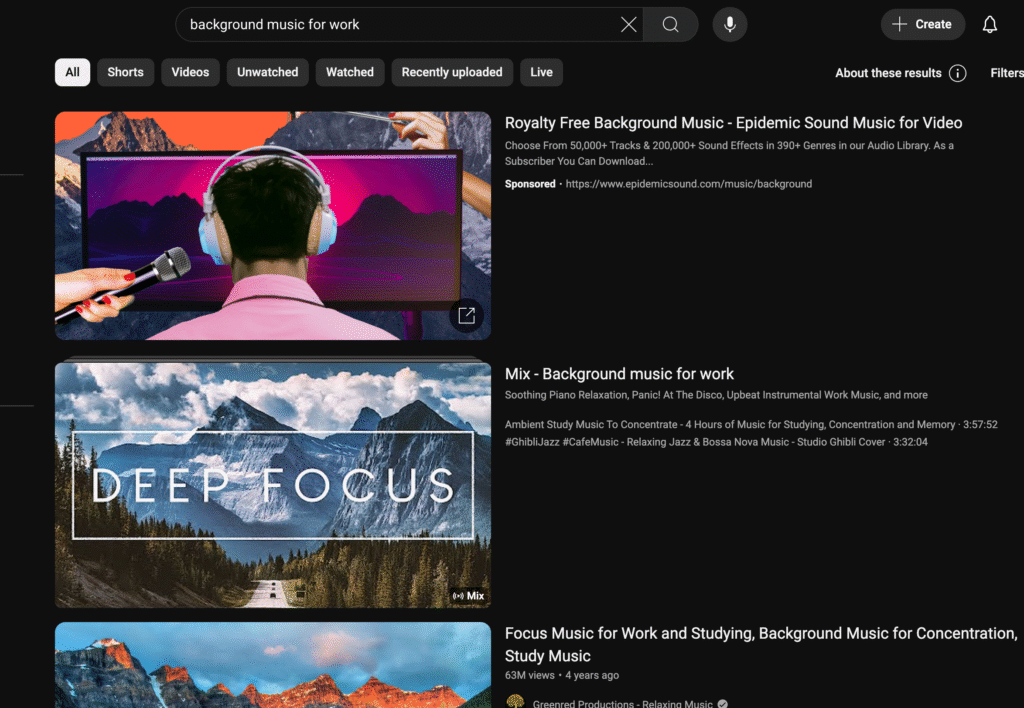
Task: Select the Unwatched filter chip
Action: [x=268, y=72]
